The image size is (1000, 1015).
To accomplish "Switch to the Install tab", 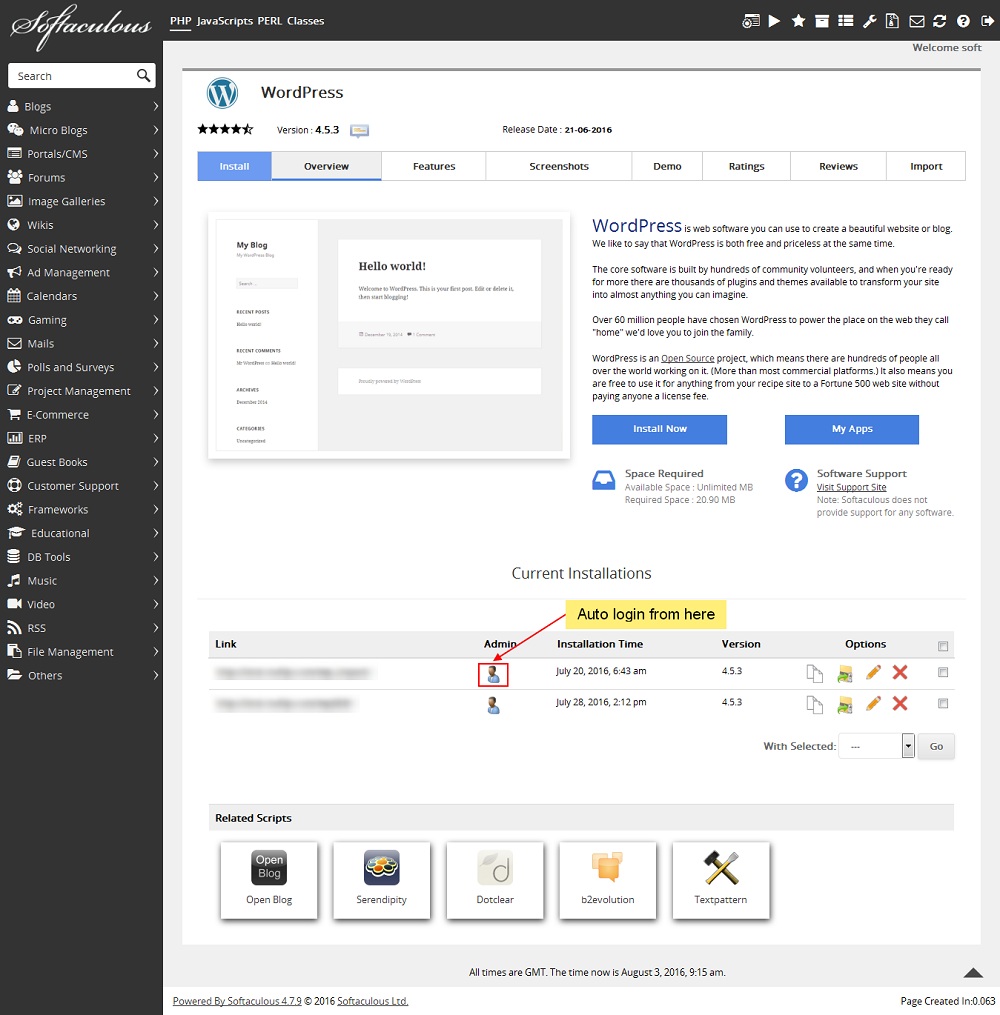I will tap(234, 166).
